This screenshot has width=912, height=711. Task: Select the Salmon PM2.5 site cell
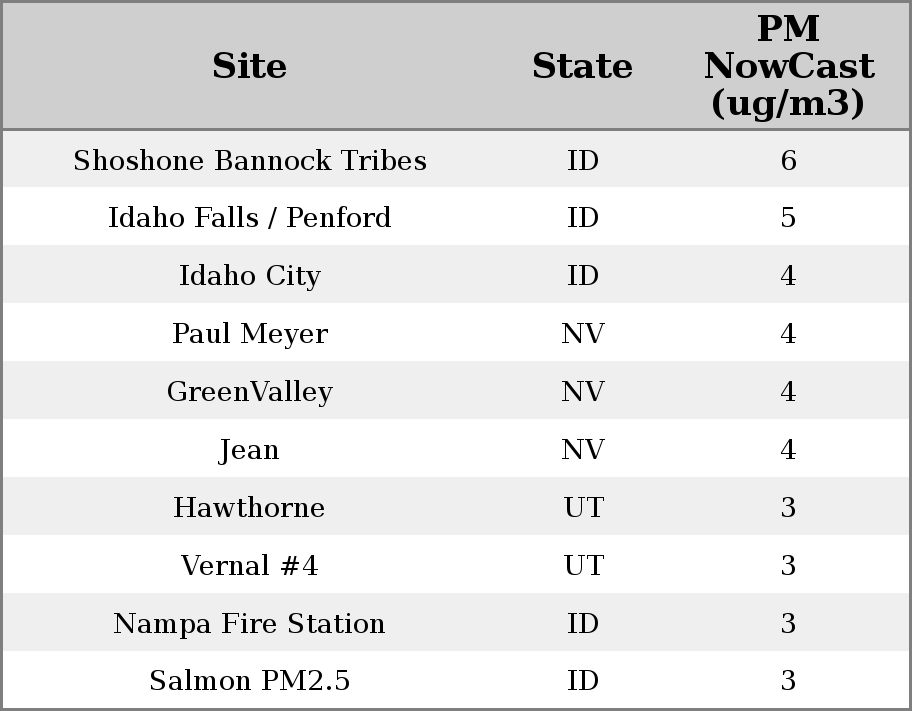250,681
